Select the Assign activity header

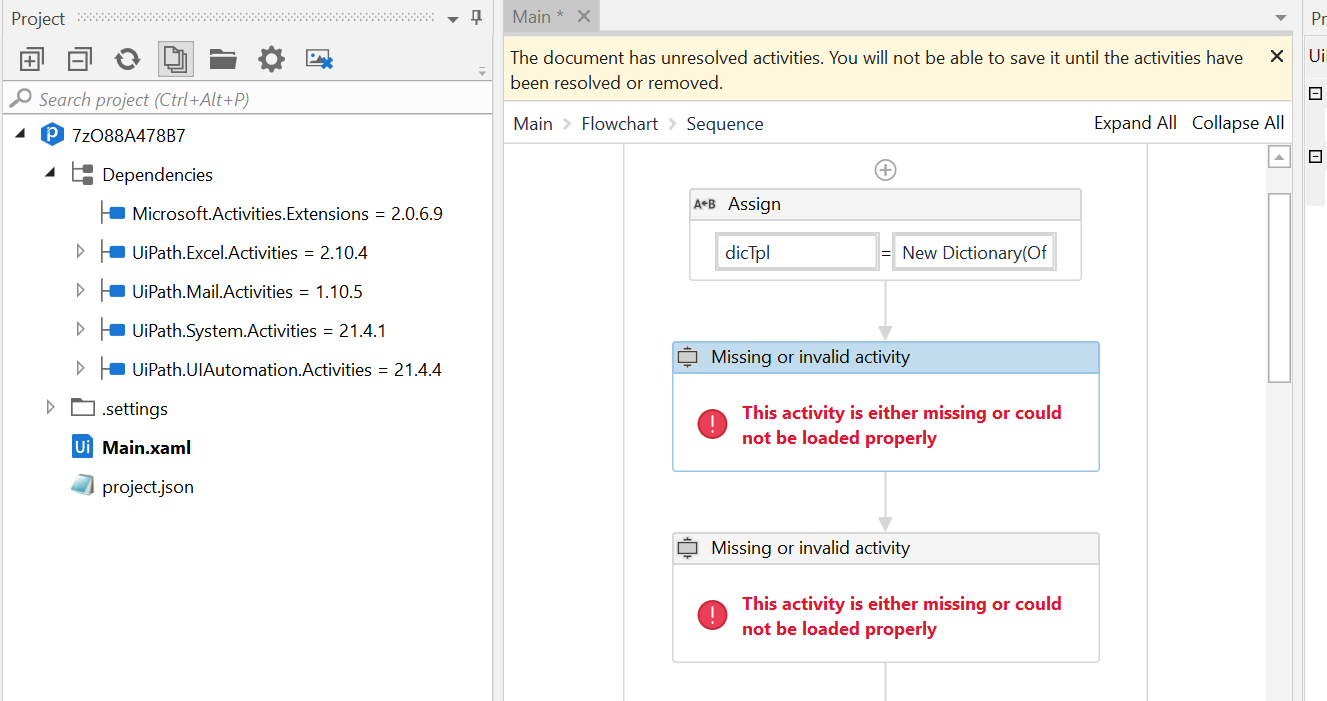coord(885,204)
